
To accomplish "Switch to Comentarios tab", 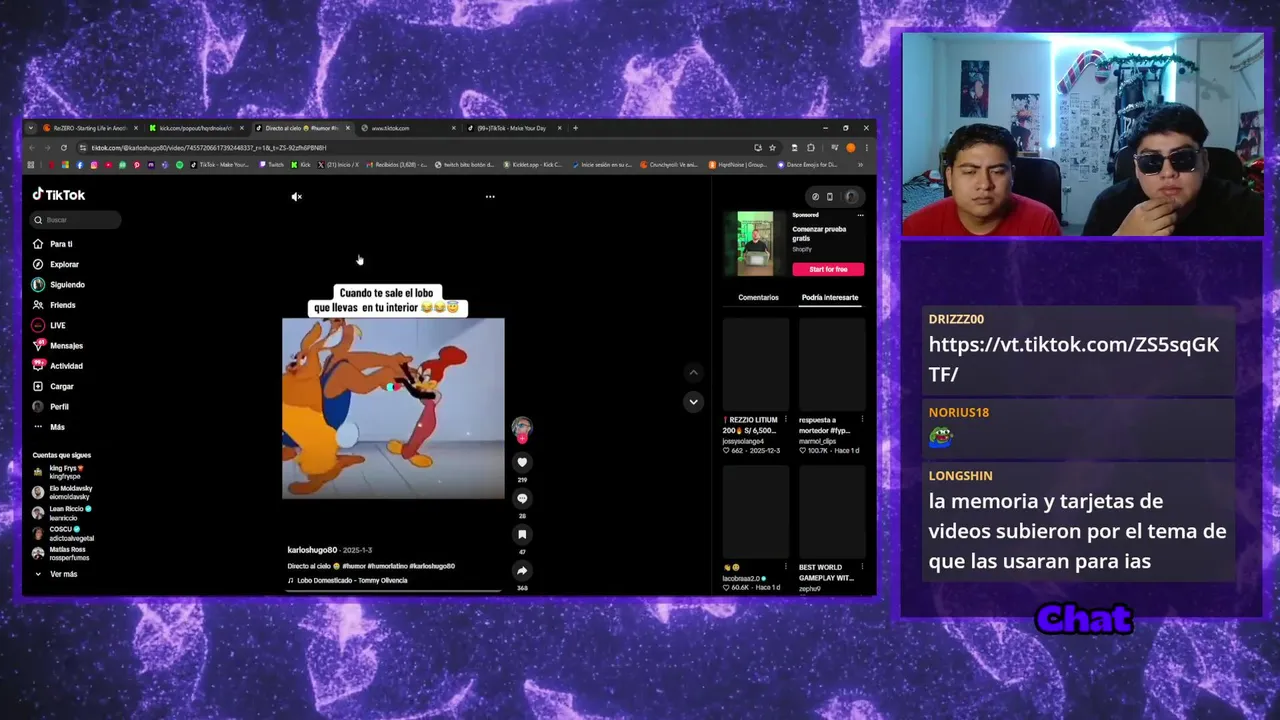I will pos(758,297).
